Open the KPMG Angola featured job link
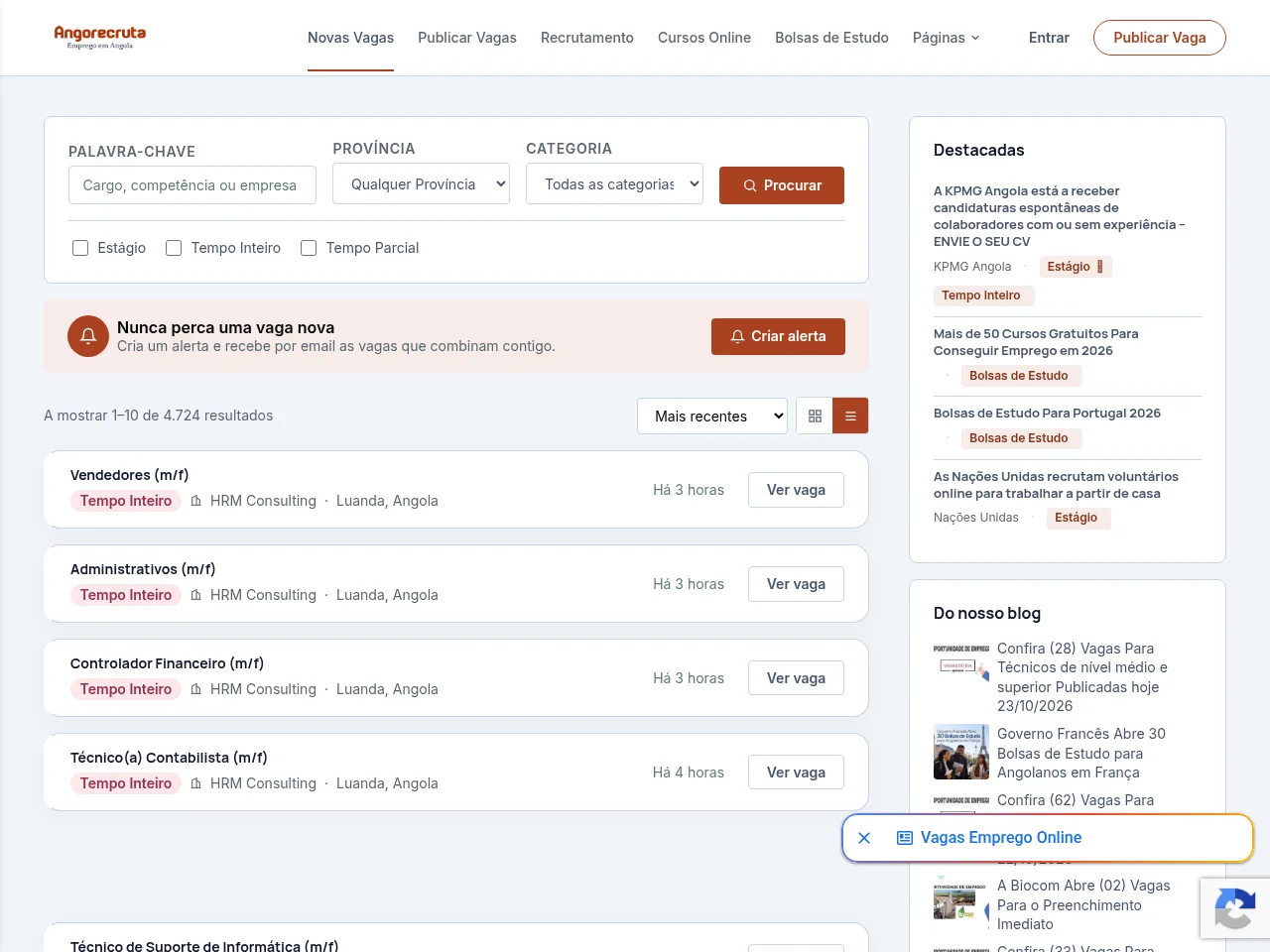The width and height of the screenshot is (1270, 952). pyautogui.click(x=1060, y=216)
